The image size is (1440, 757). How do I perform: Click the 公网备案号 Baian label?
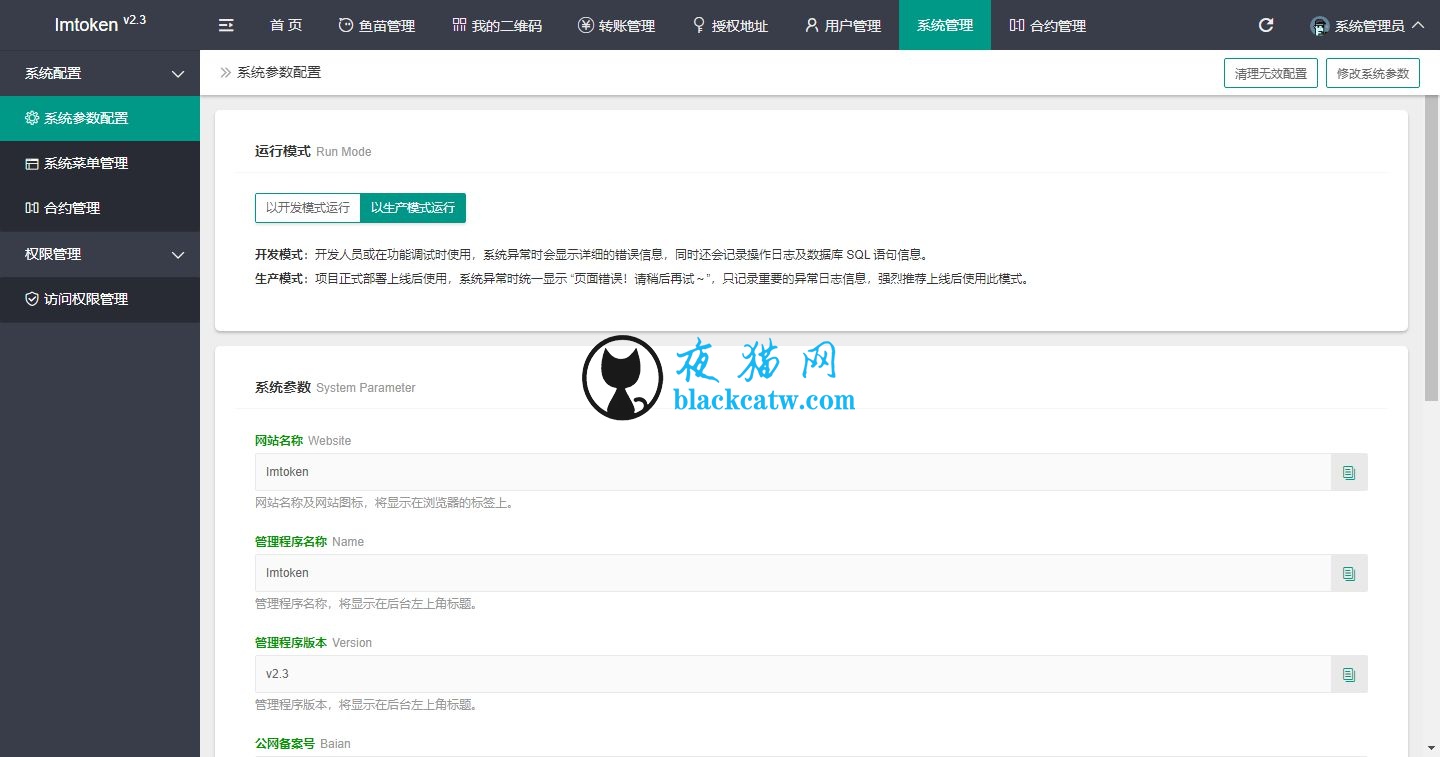[303, 744]
